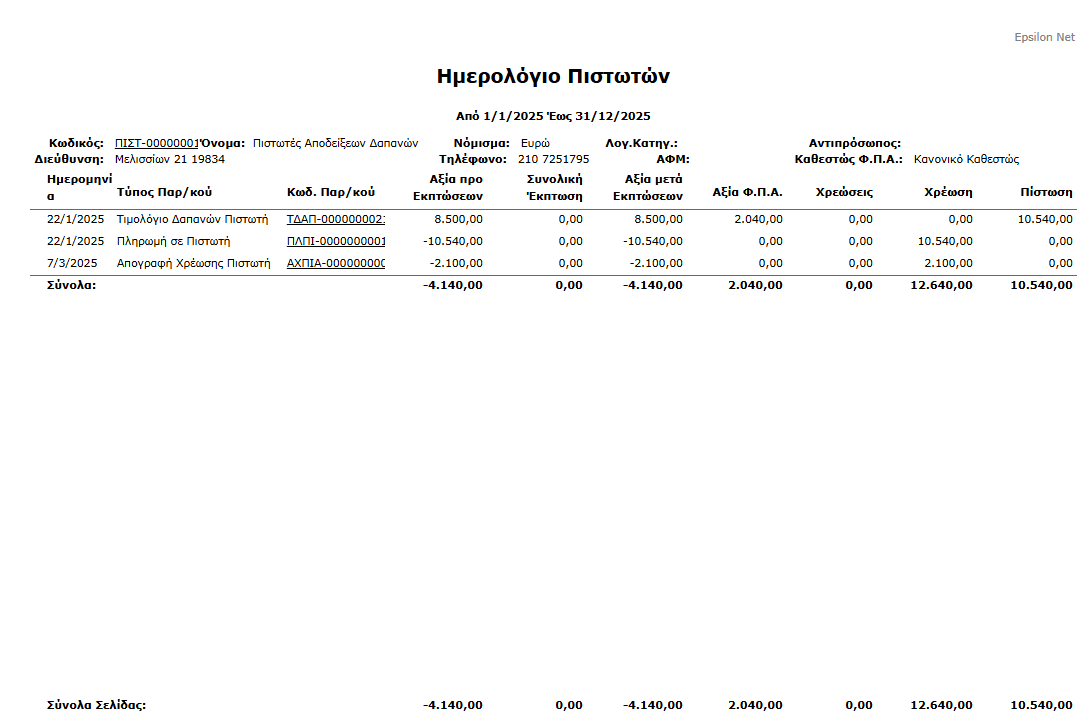
Task: Click the Αξία μετά Εκπτώσεων column header
Action: pos(647,187)
